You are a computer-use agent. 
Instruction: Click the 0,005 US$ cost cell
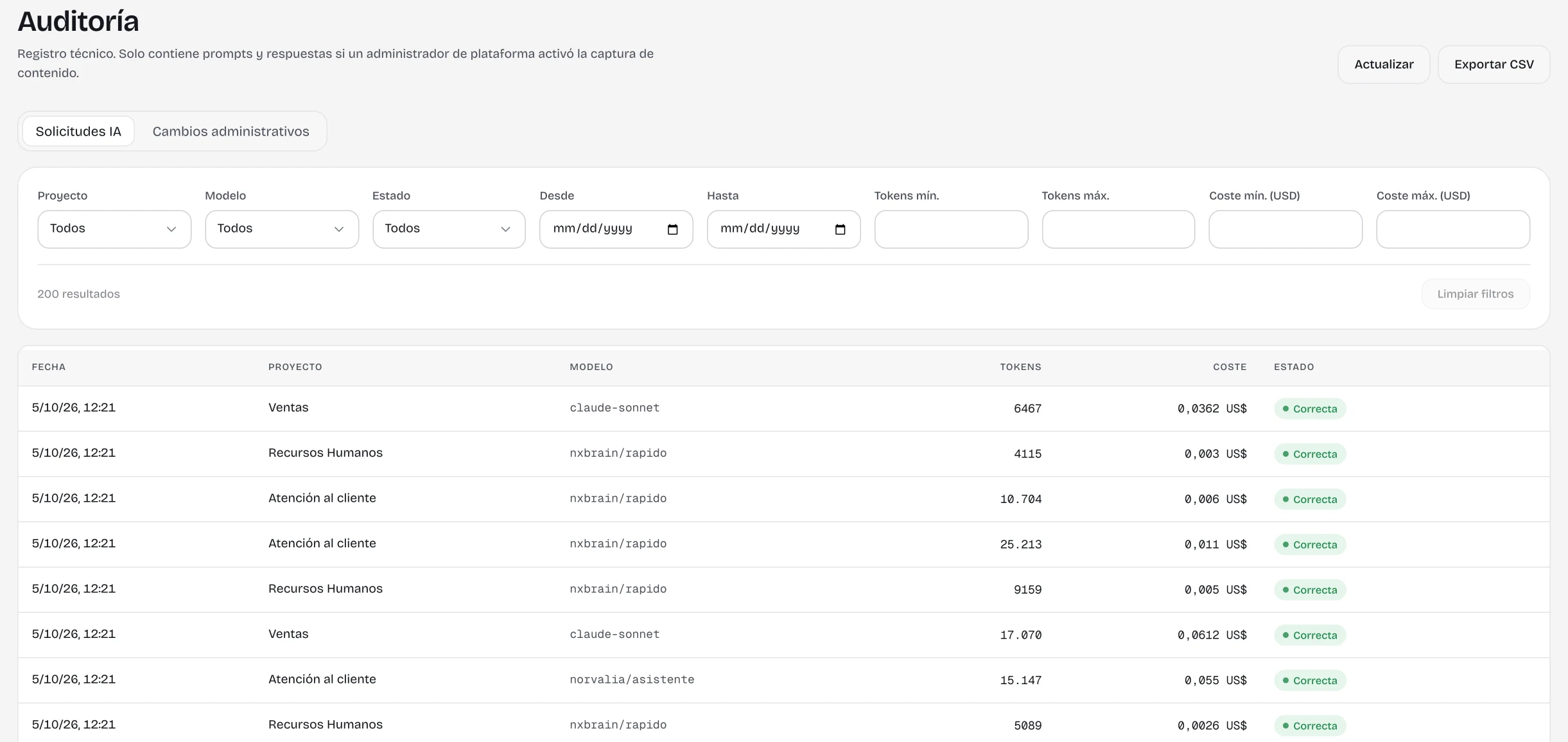pyautogui.click(x=1215, y=590)
